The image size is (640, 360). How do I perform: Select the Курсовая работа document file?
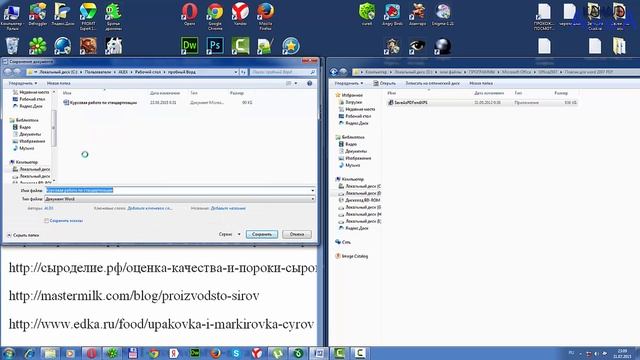pyautogui.click(x=100, y=102)
